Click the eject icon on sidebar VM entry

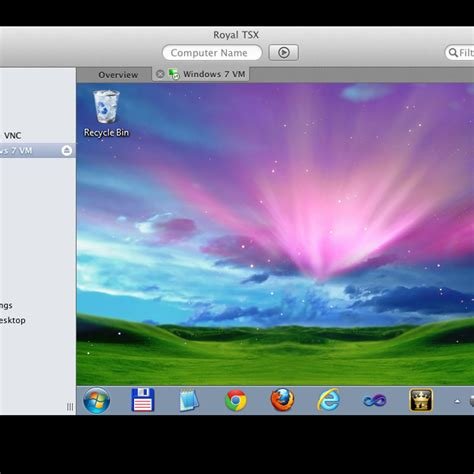pyautogui.click(x=67, y=150)
